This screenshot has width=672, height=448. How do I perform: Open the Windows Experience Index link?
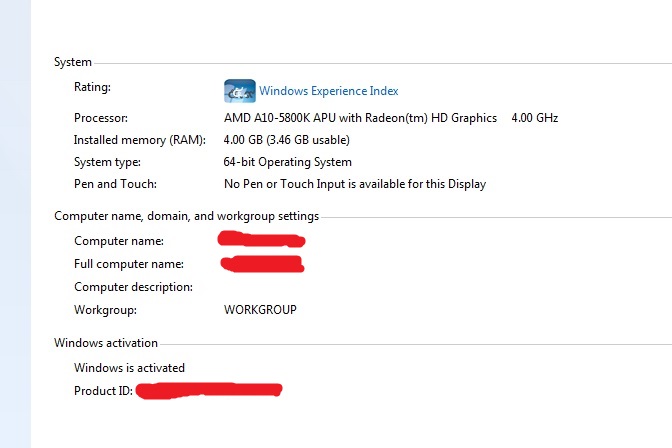tap(329, 91)
